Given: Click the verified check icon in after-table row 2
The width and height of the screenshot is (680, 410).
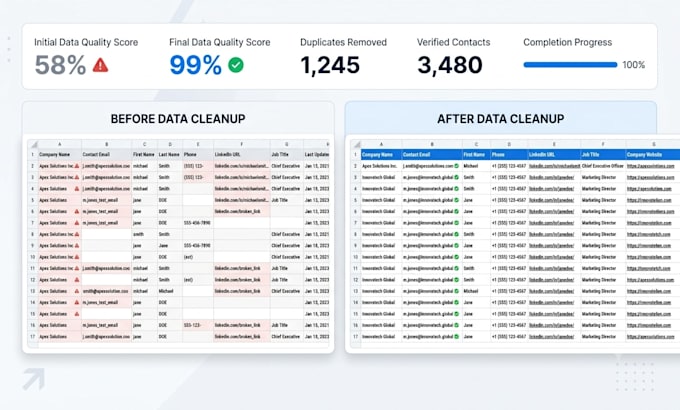Looking at the screenshot, I should [x=457, y=166].
